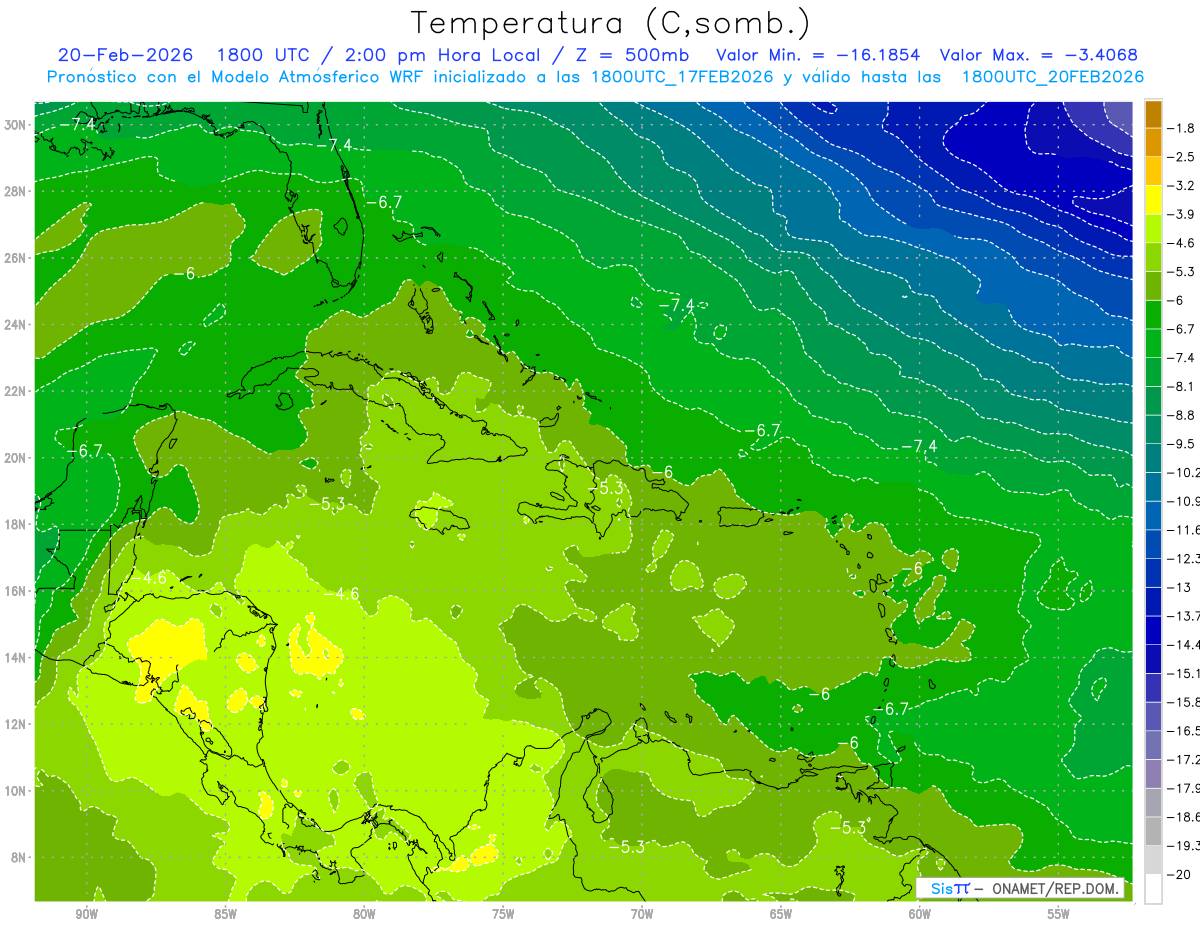Click the colorbar label "-1.8"
Image resolution: width=1200 pixels, height=927 pixels.
[x=1182, y=128]
